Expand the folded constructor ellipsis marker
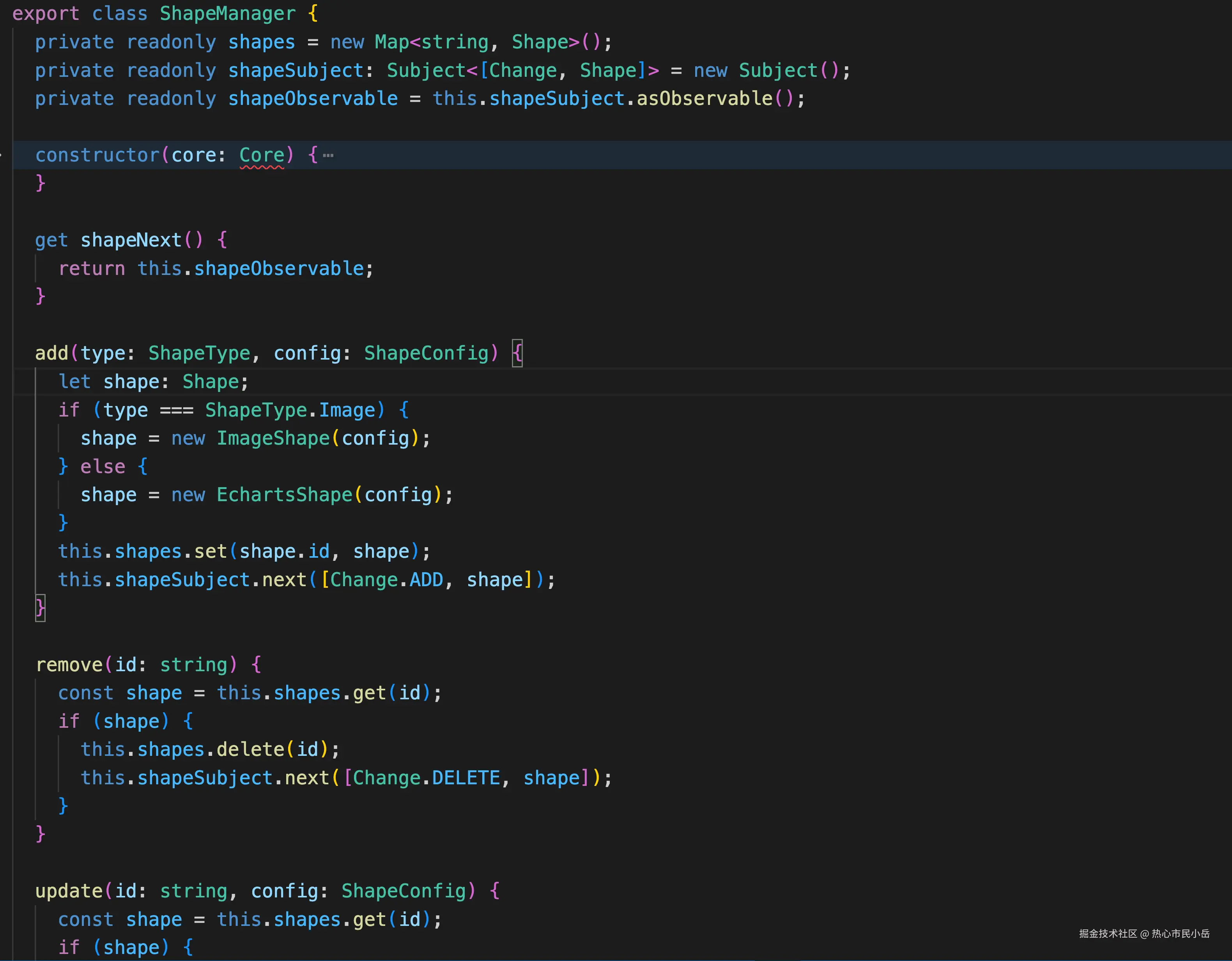This screenshot has height=961, width=1232. [x=328, y=155]
